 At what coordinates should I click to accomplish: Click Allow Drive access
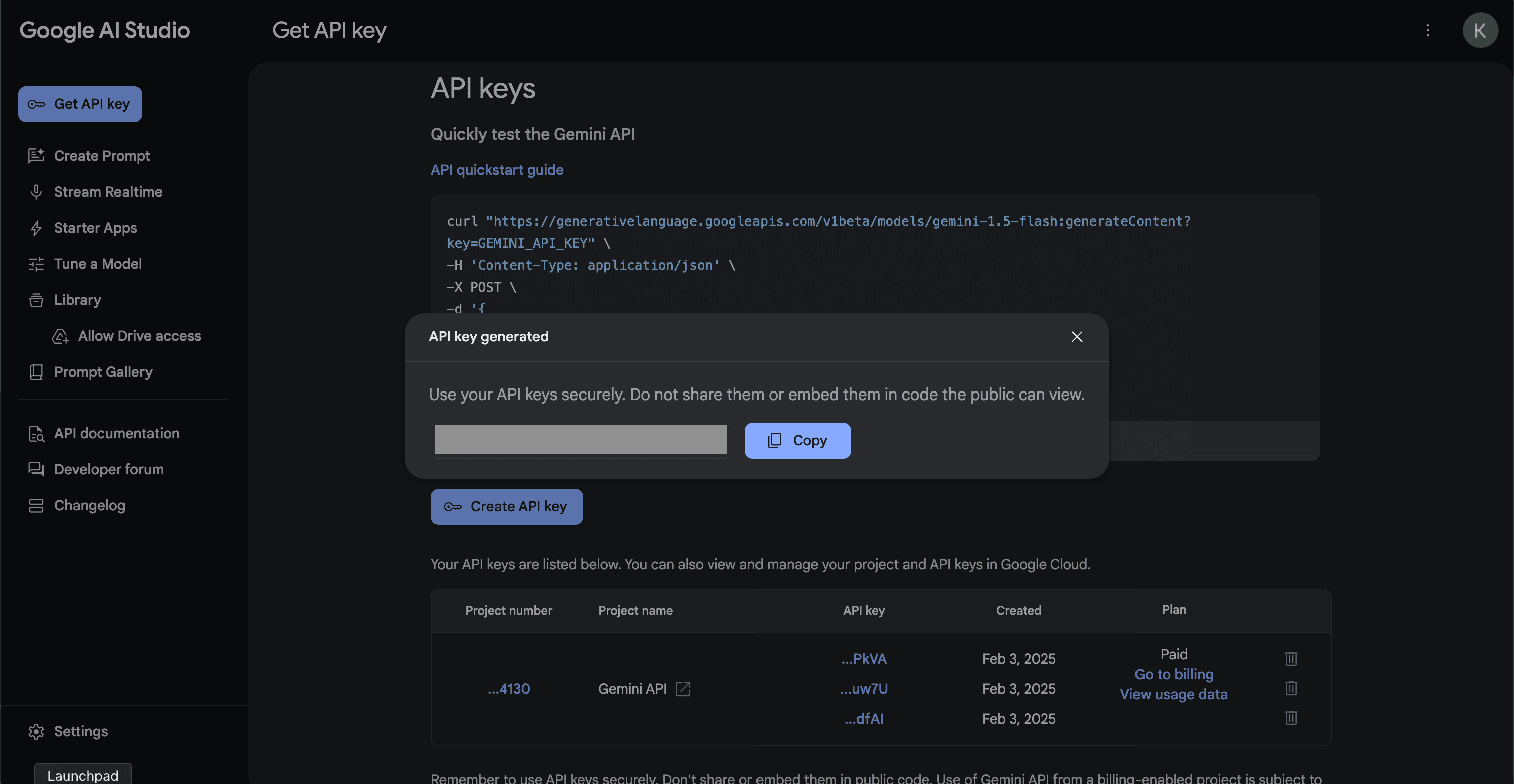139,335
